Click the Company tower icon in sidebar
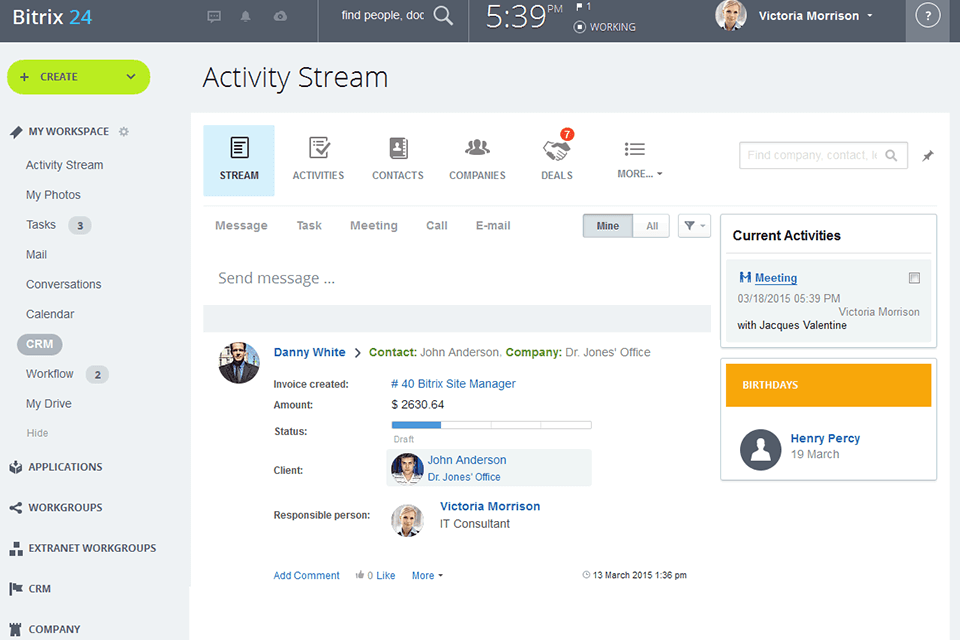 tap(16, 629)
